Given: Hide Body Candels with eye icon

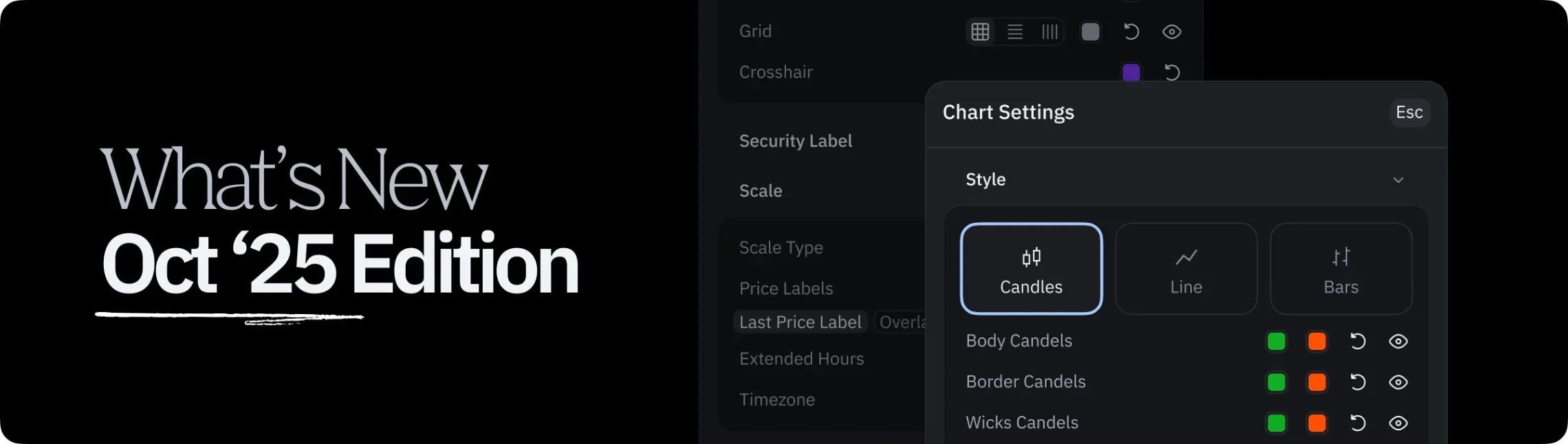Looking at the screenshot, I should pos(1398,342).
